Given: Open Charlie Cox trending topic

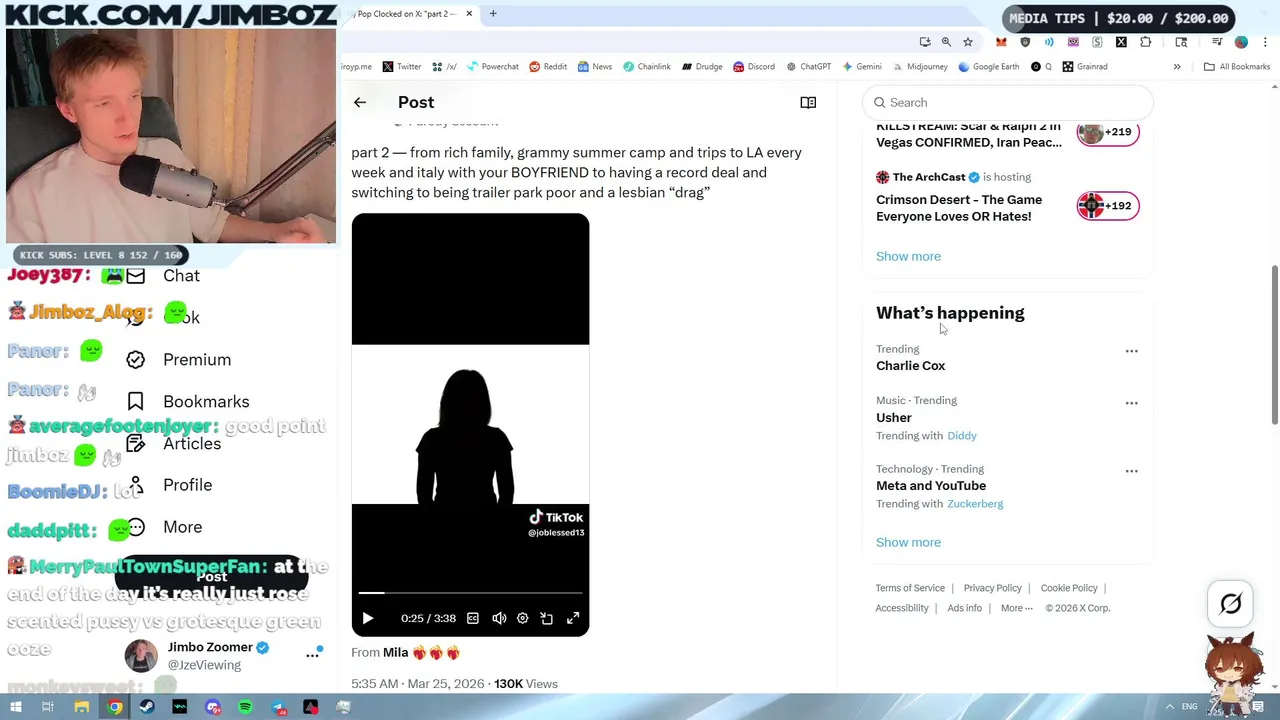Looking at the screenshot, I should (x=910, y=366).
